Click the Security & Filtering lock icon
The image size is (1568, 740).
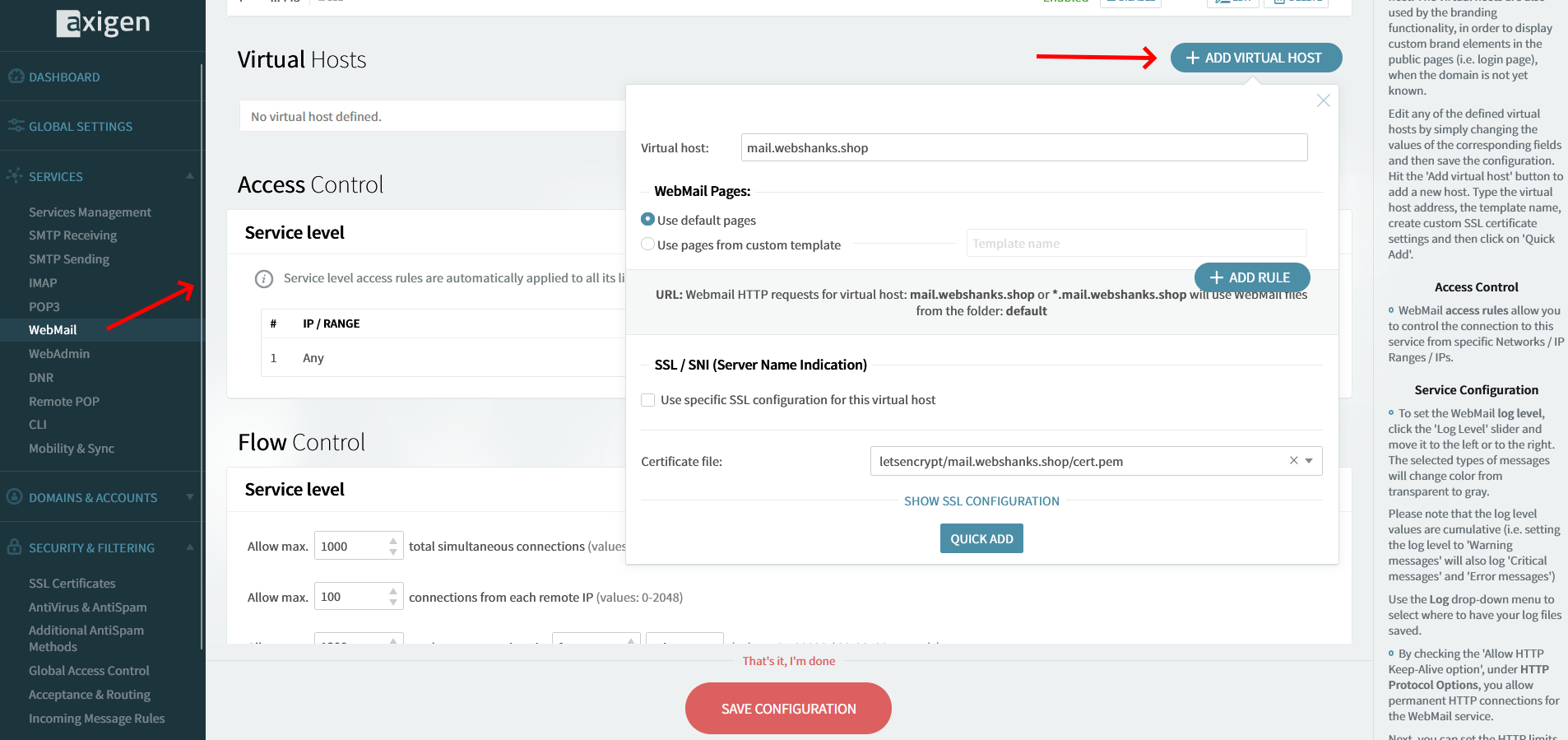click(15, 547)
